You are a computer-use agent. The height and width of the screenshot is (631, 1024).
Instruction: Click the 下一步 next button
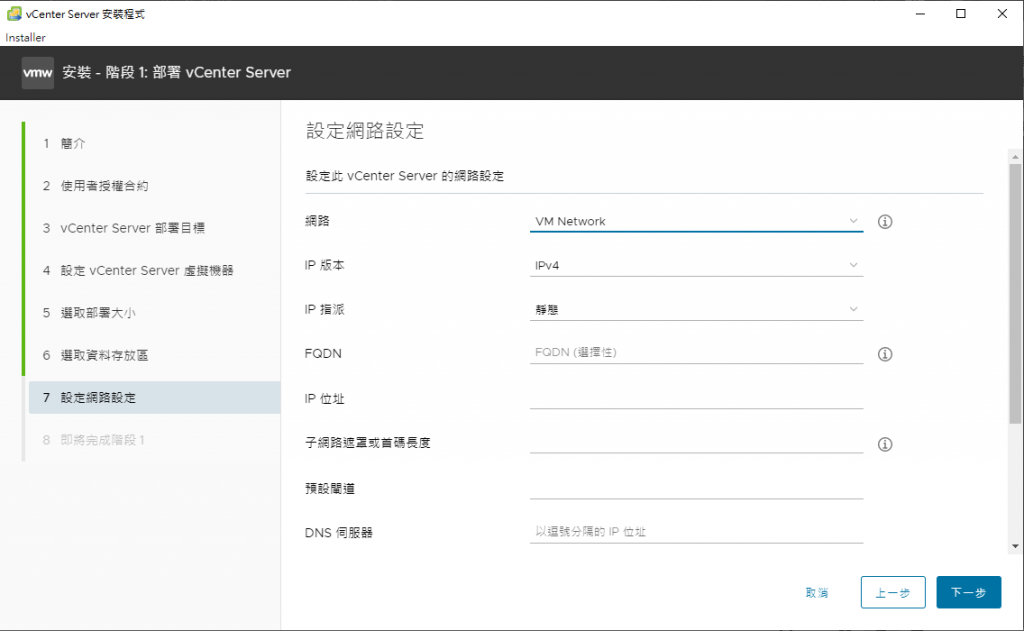pyautogui.click(x=968, y=592)
